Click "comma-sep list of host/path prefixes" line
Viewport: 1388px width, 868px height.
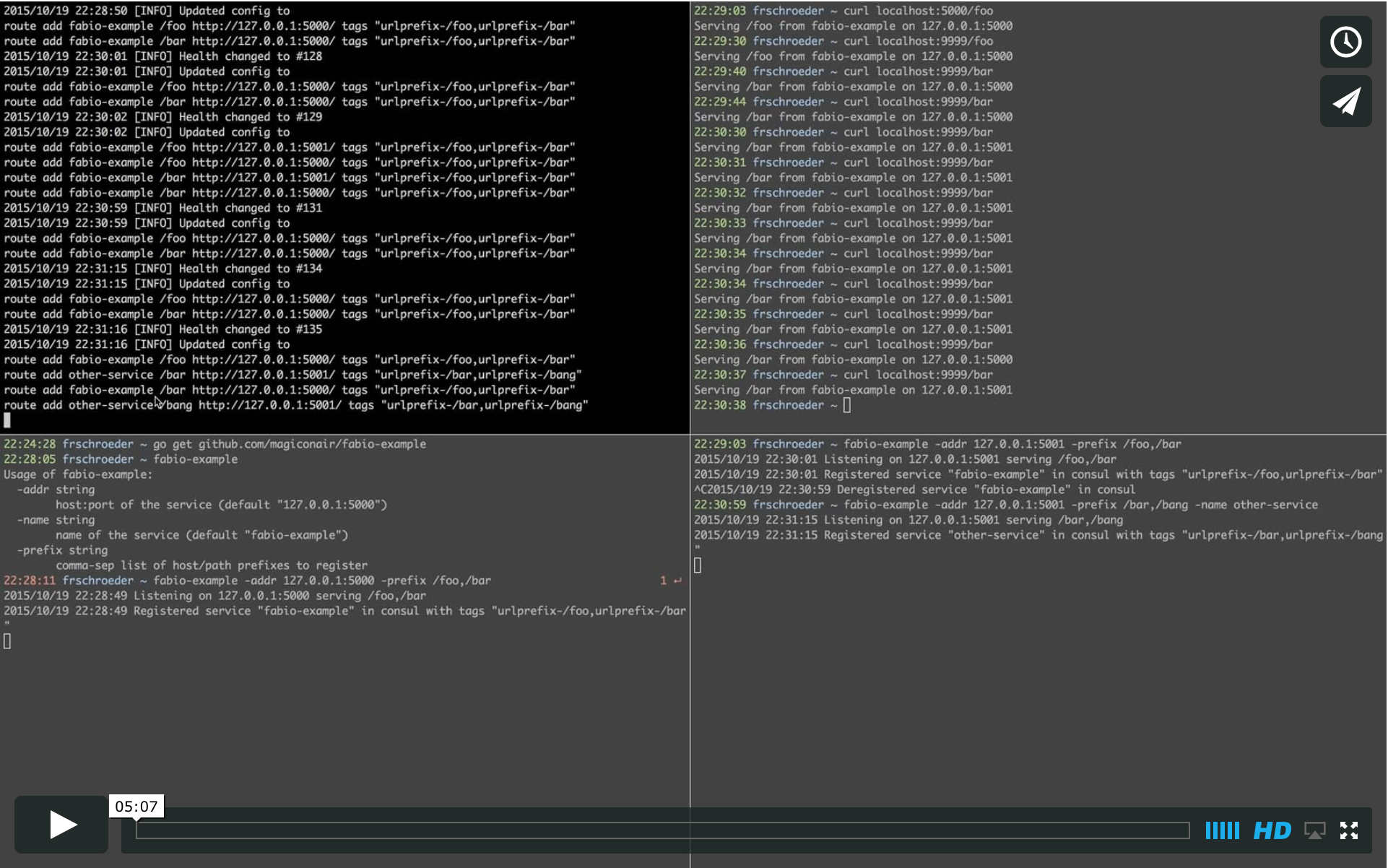tap(212, 565)
